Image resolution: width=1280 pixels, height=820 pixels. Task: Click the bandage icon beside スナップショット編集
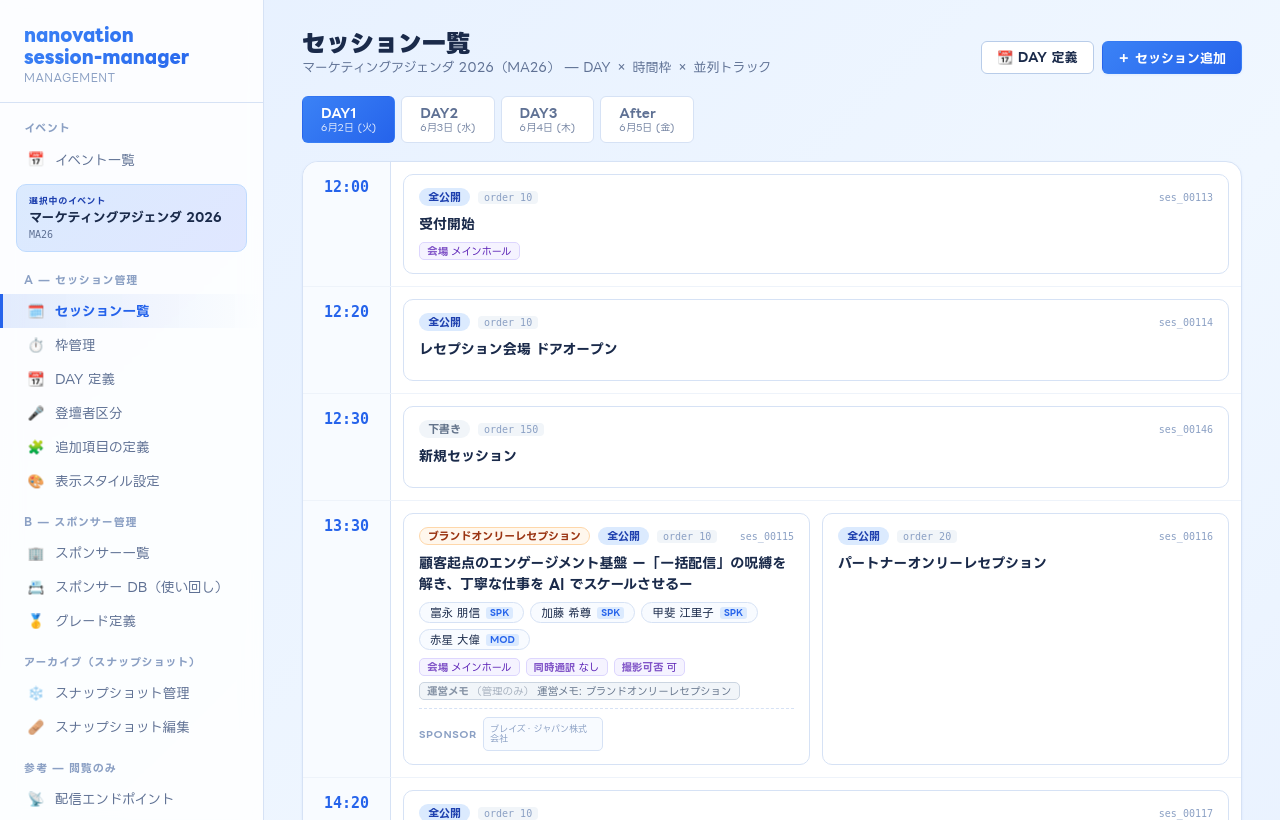36,727
